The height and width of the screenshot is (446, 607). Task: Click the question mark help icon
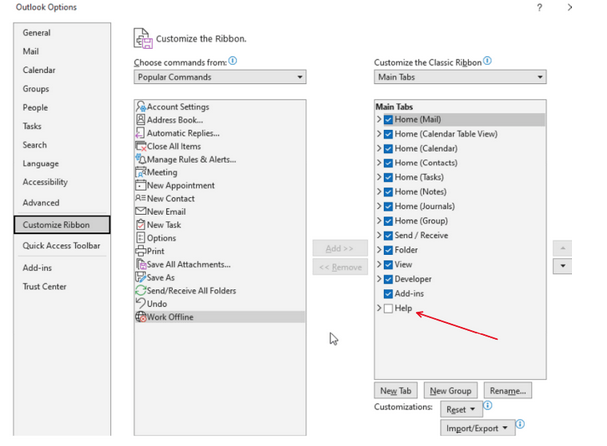pos(539,7)
